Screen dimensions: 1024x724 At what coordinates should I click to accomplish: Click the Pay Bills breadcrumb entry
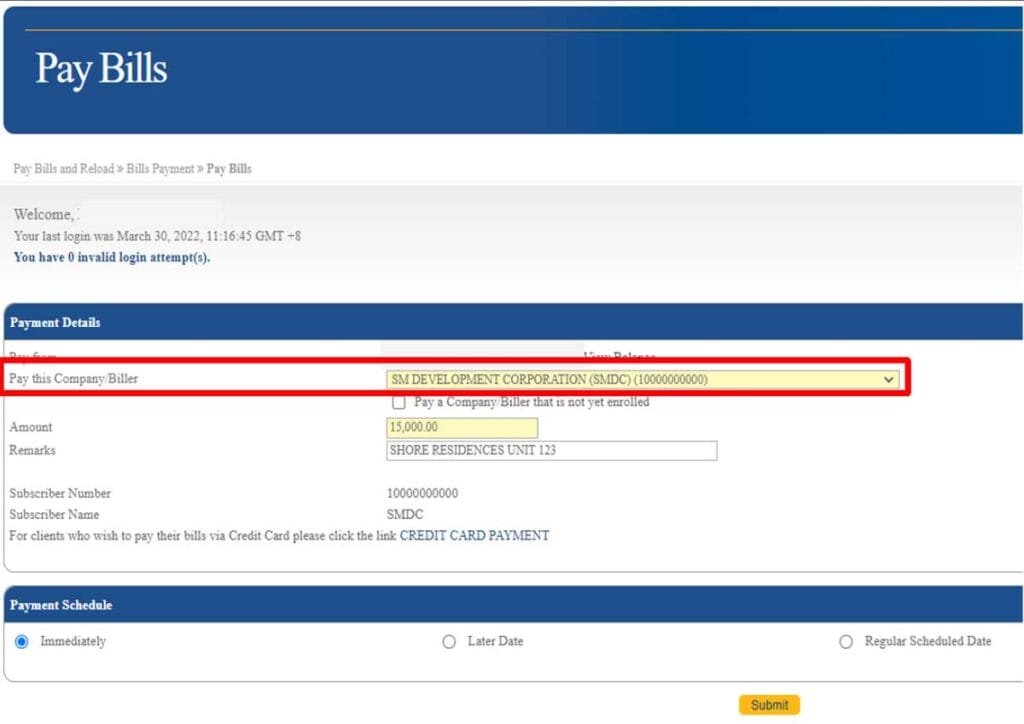[x=229, y=168]
